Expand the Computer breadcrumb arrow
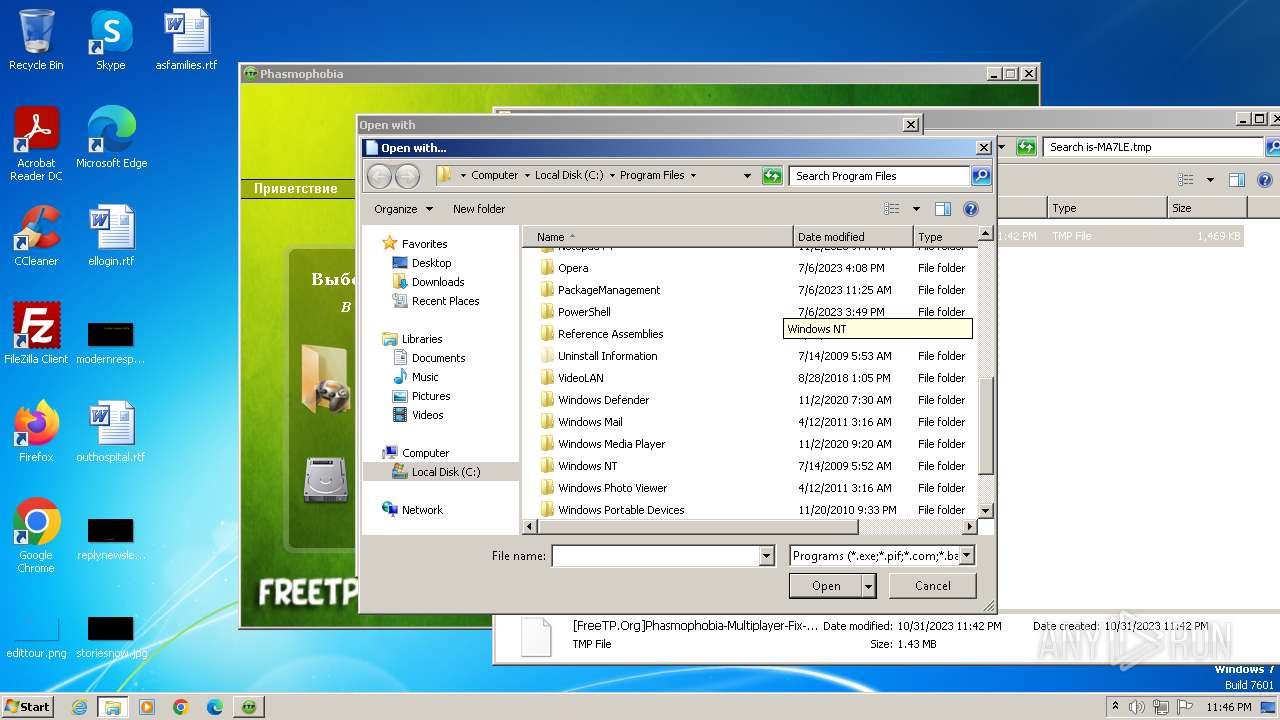 click(x=526, y=176)
